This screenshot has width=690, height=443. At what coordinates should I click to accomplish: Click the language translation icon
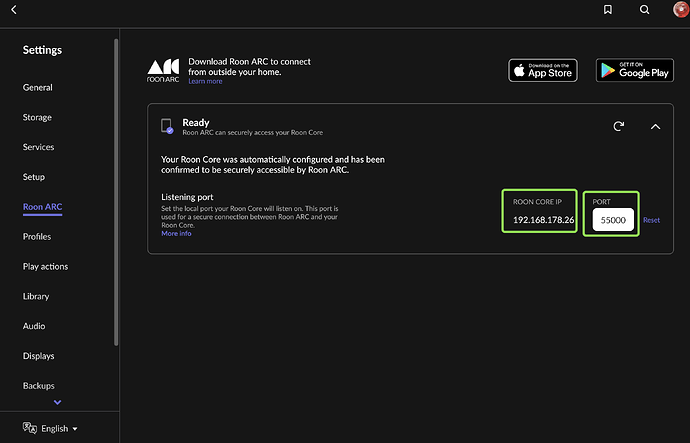[29, 428]
